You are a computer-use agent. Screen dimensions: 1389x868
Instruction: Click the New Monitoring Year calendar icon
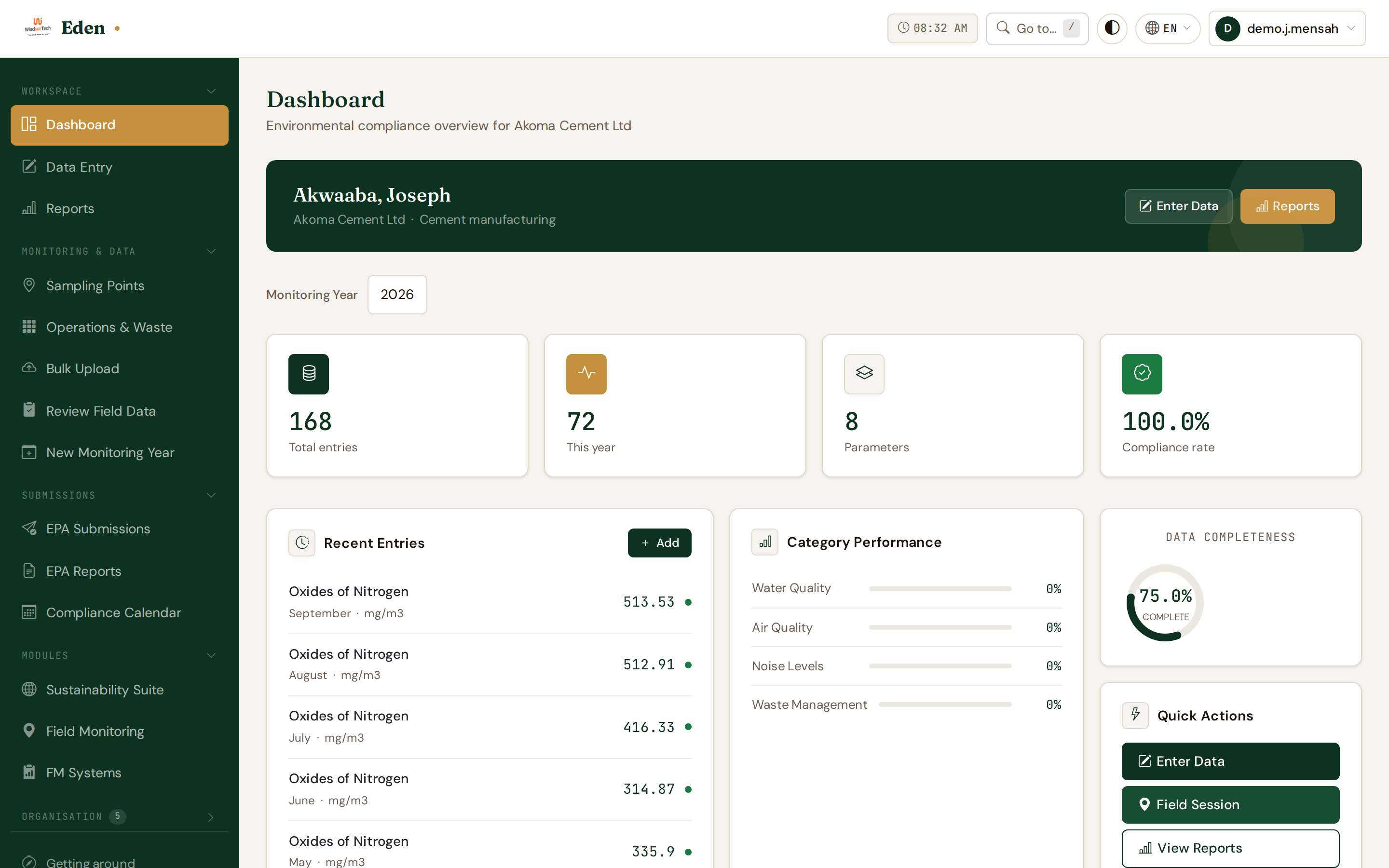pyautogui.click(x=29, y=452)
